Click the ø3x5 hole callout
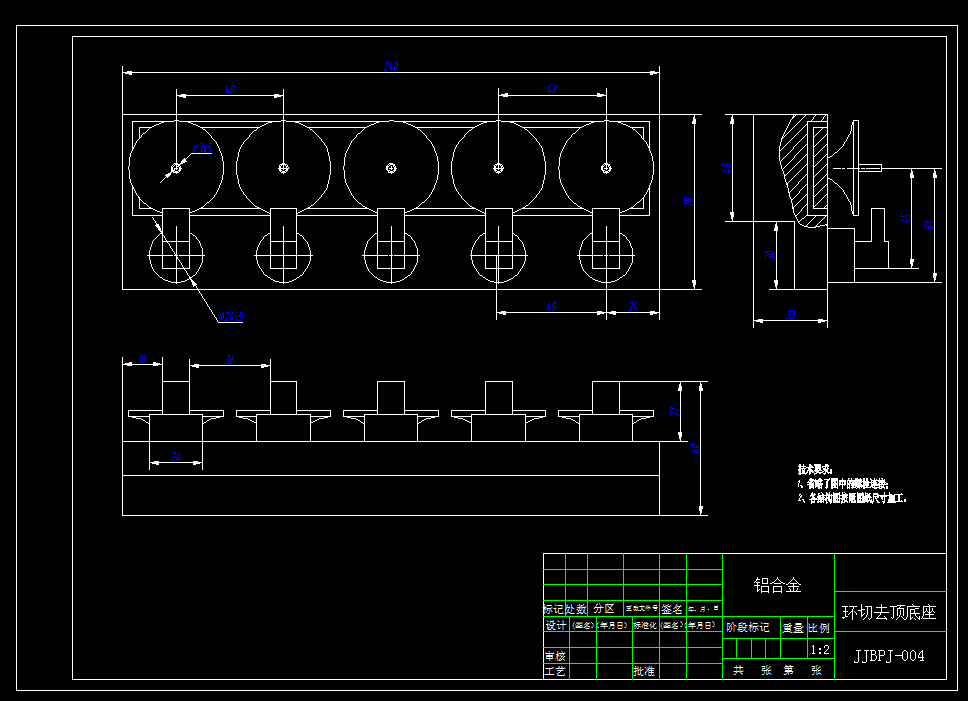The height and width of the screenshot is (701, 968). 202,148
